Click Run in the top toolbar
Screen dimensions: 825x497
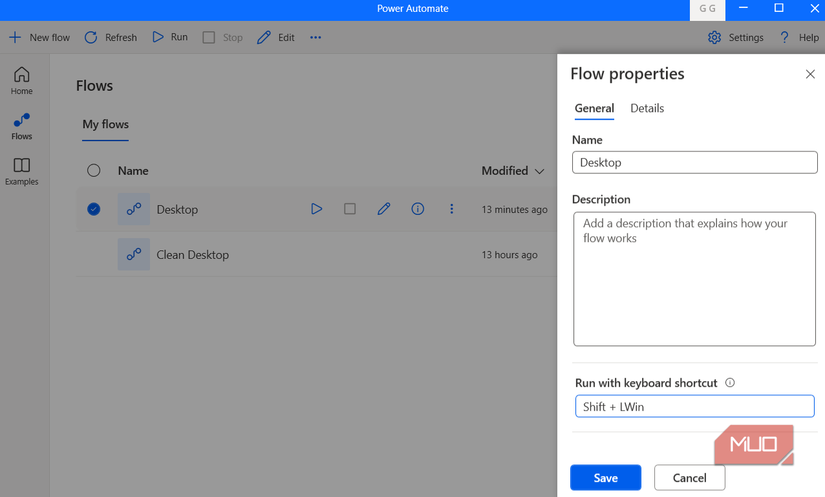coord(169,37)
